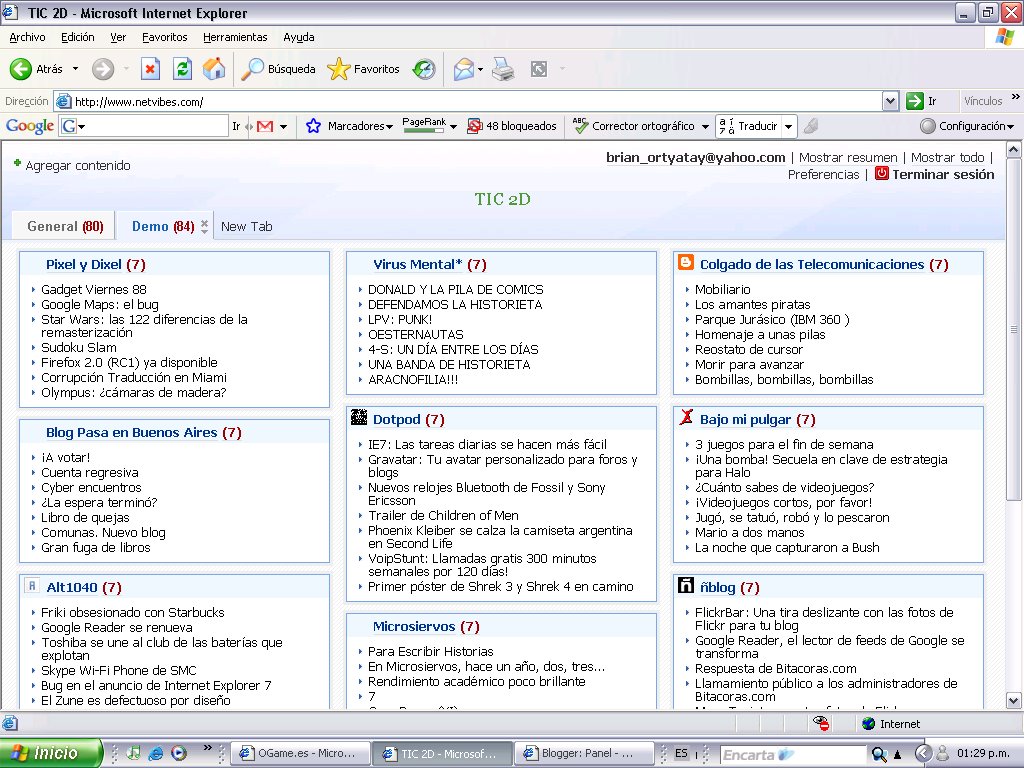Click the highlighter pen icon on Google toolbar

[x=811, y=126]
